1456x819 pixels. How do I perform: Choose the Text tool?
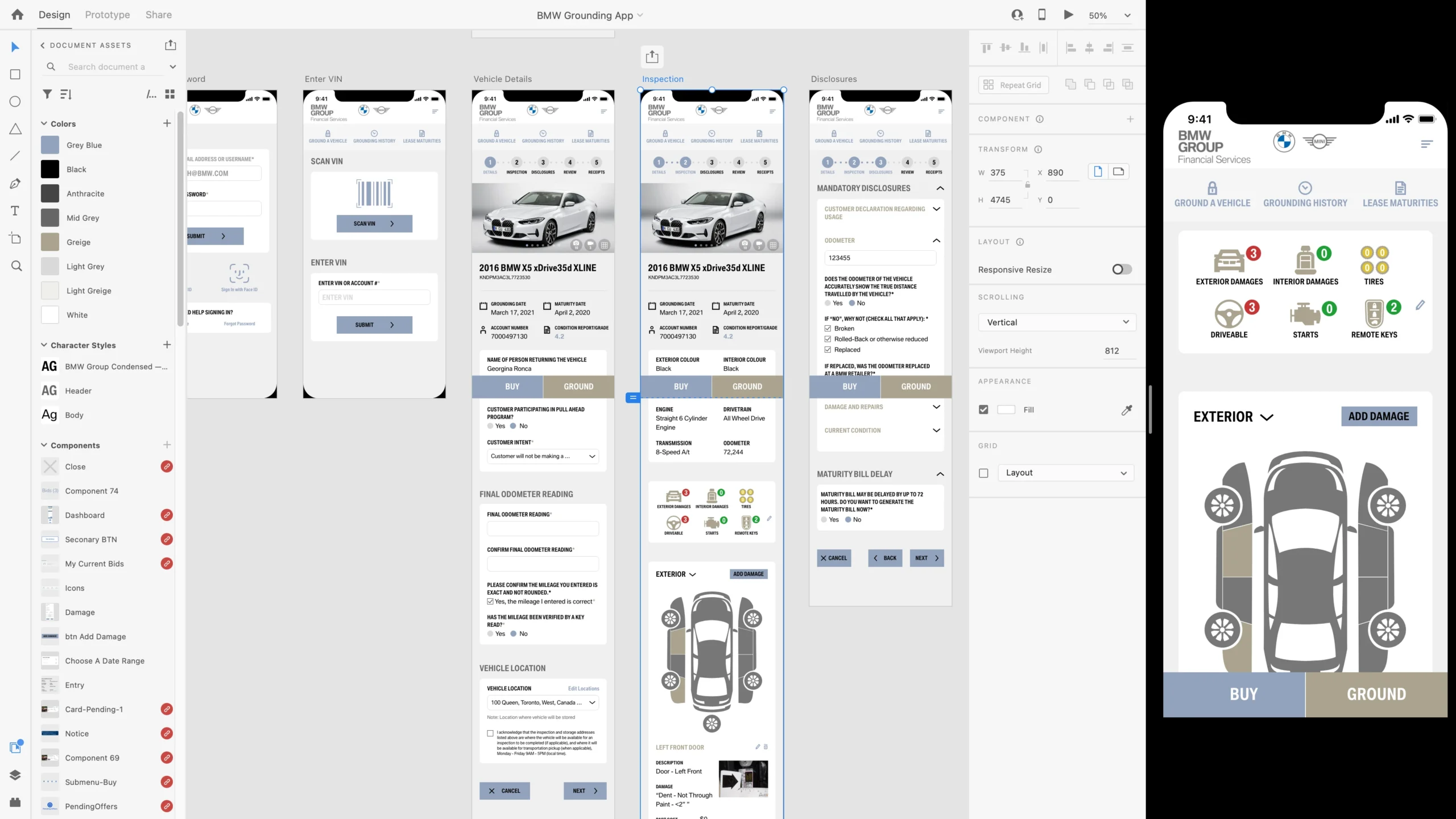(x=15, y=211)
